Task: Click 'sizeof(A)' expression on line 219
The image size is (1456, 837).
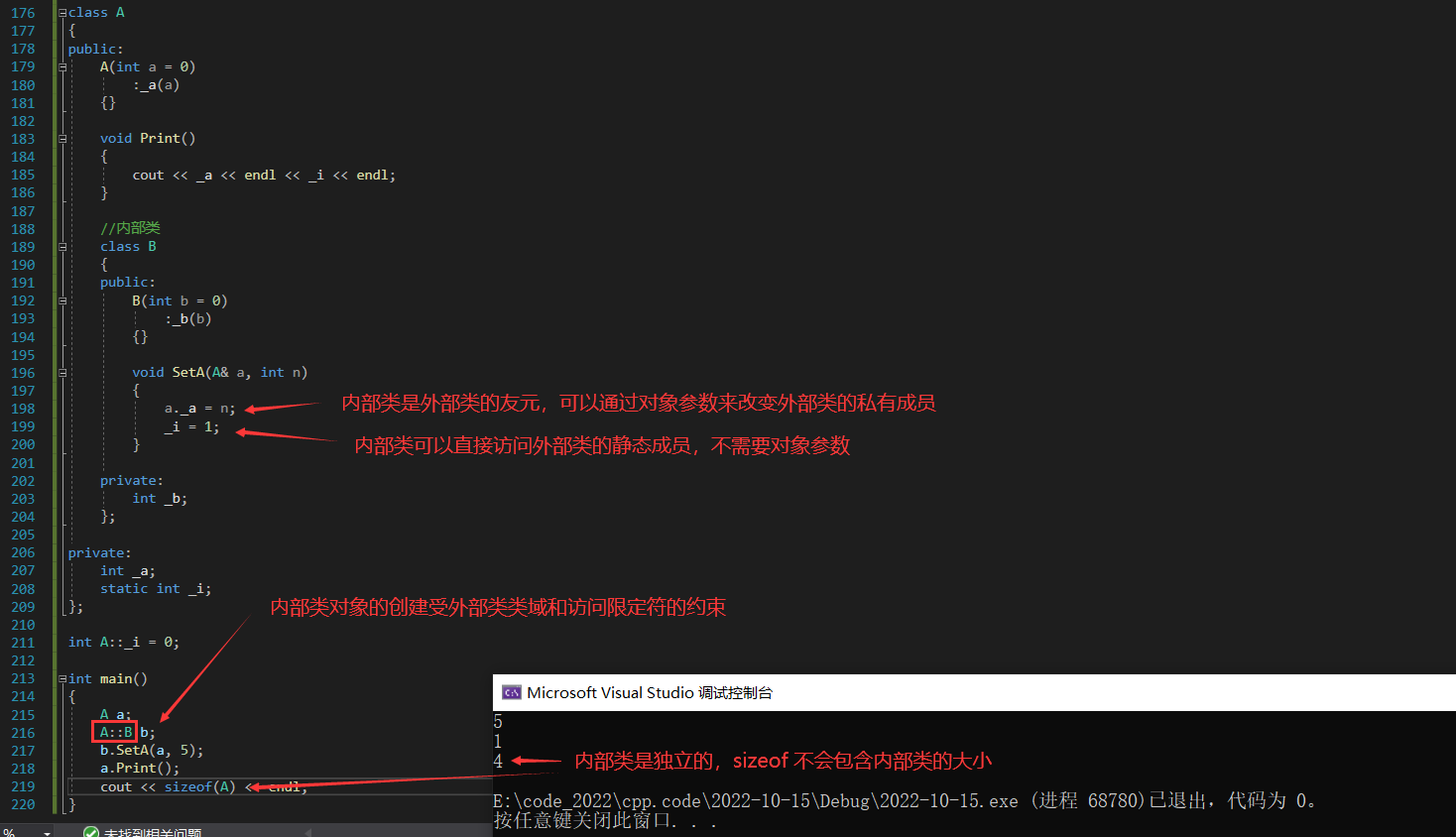Action: tap(200, 787)
